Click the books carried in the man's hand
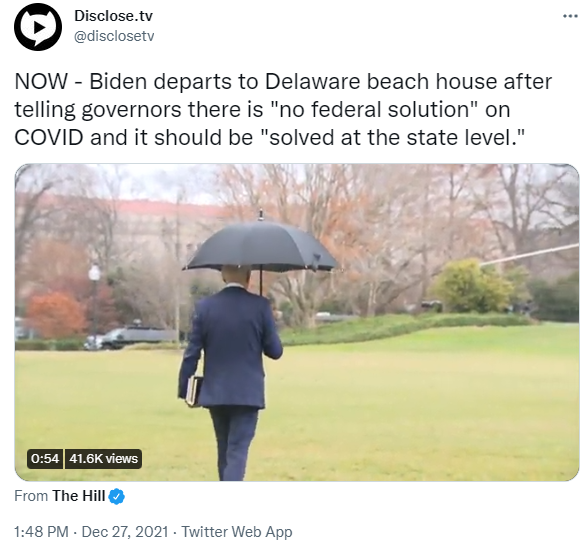 194,391
